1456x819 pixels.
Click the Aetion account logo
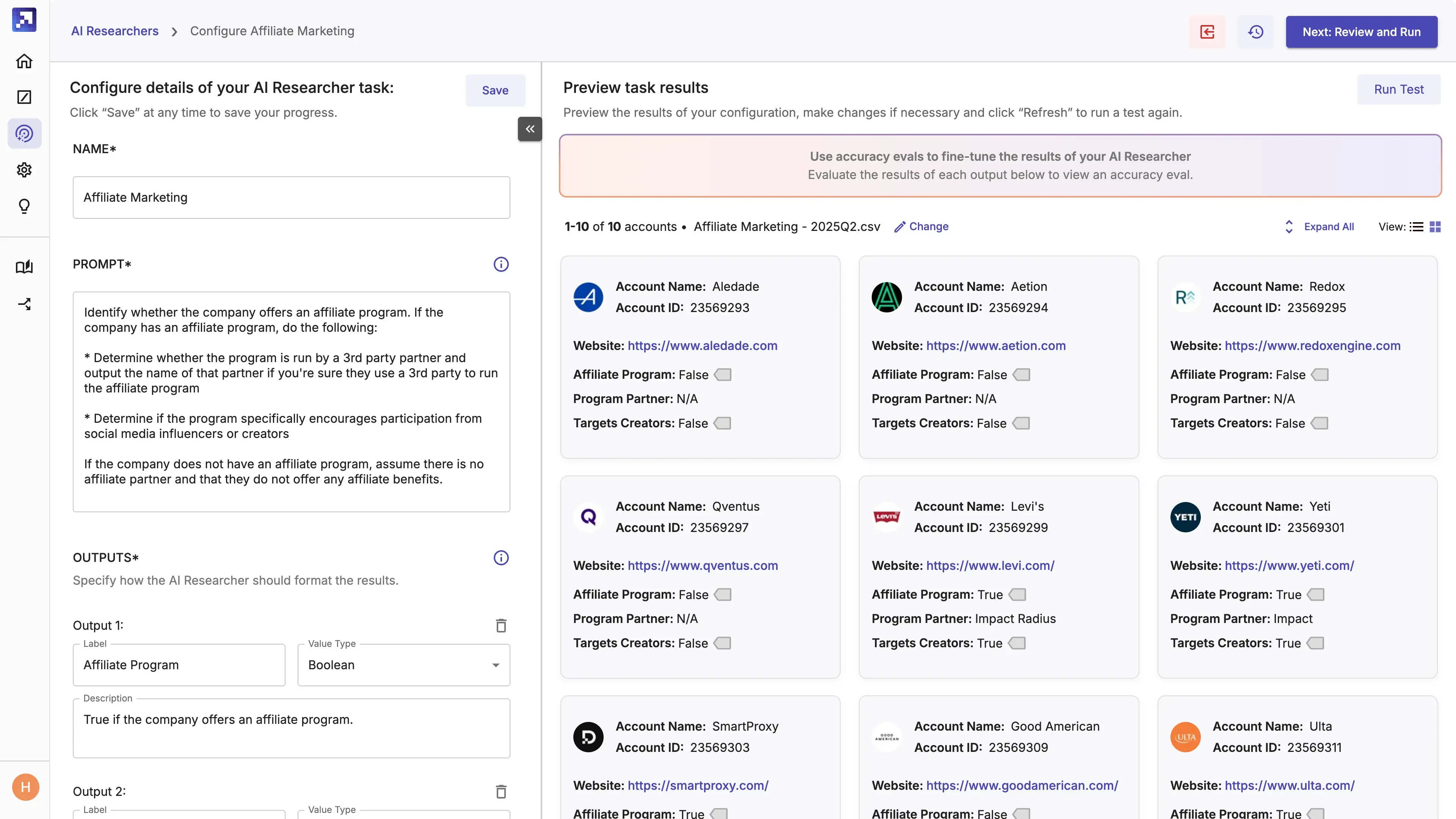(x=887, y=297)
